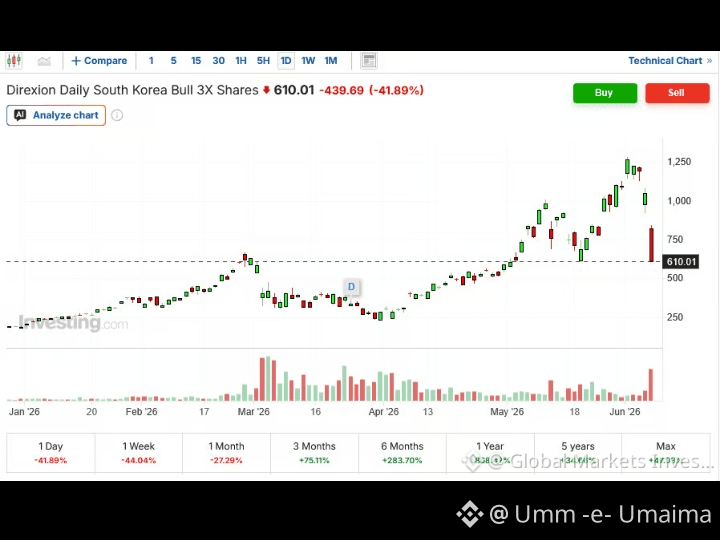Switch to the area chart type icon
This screenshot has height=540, width=720.
point(44,61)
